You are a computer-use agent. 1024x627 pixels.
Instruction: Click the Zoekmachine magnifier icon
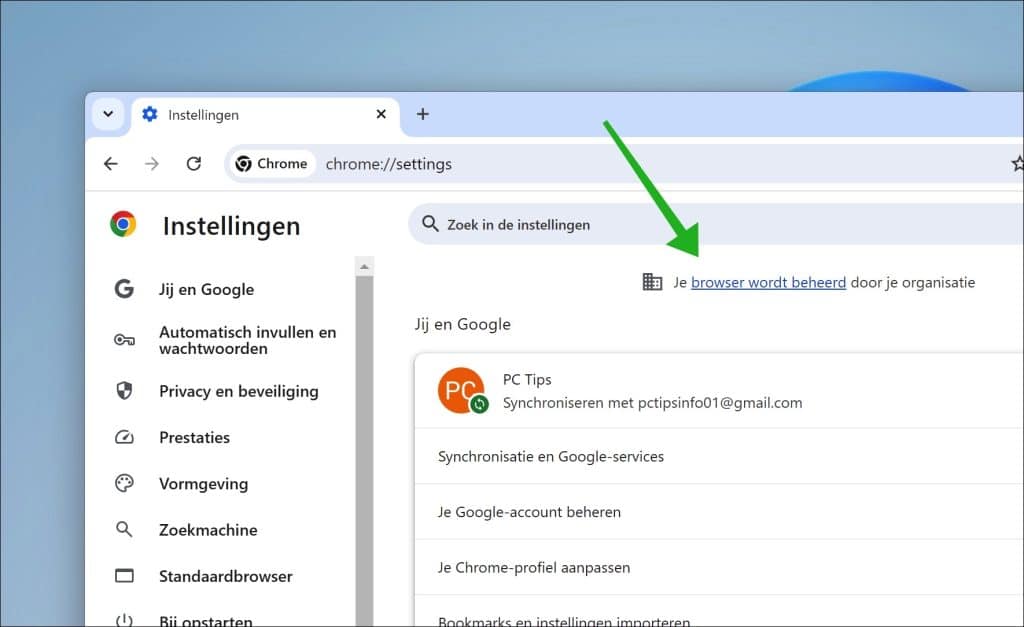tap(124, 529)
